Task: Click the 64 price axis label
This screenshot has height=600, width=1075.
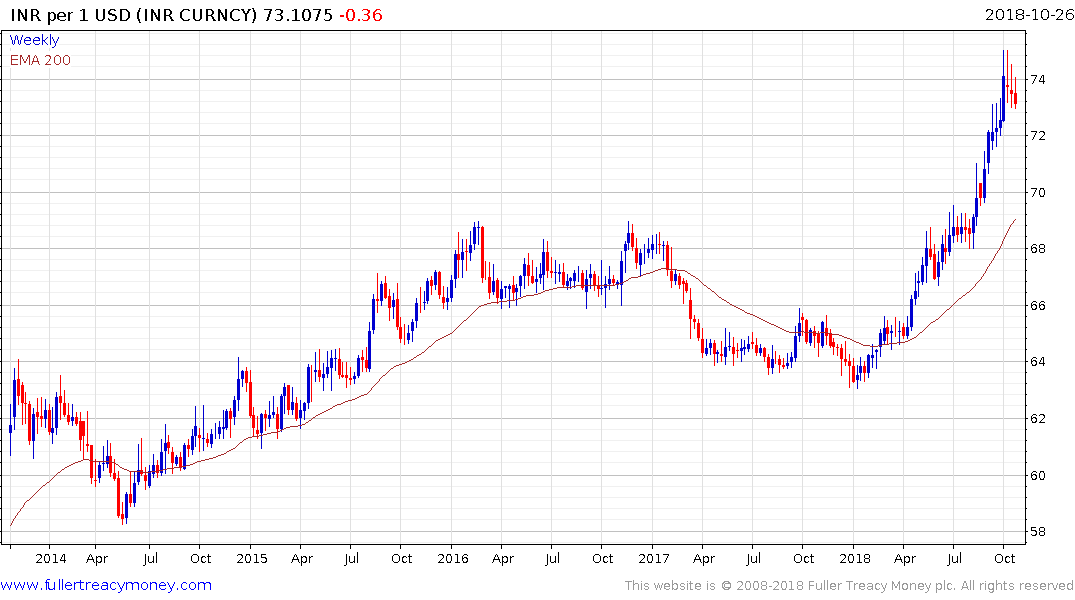Action: pyautogui.click(x=1038, y=362)
